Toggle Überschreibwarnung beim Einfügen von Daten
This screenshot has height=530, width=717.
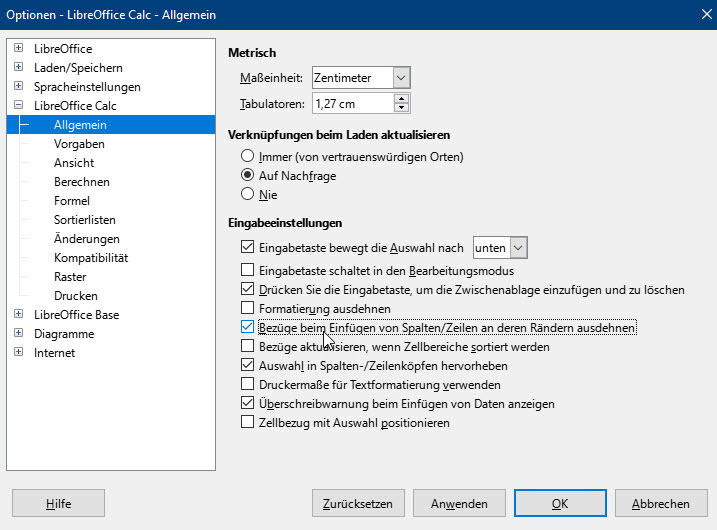point(247,403)
